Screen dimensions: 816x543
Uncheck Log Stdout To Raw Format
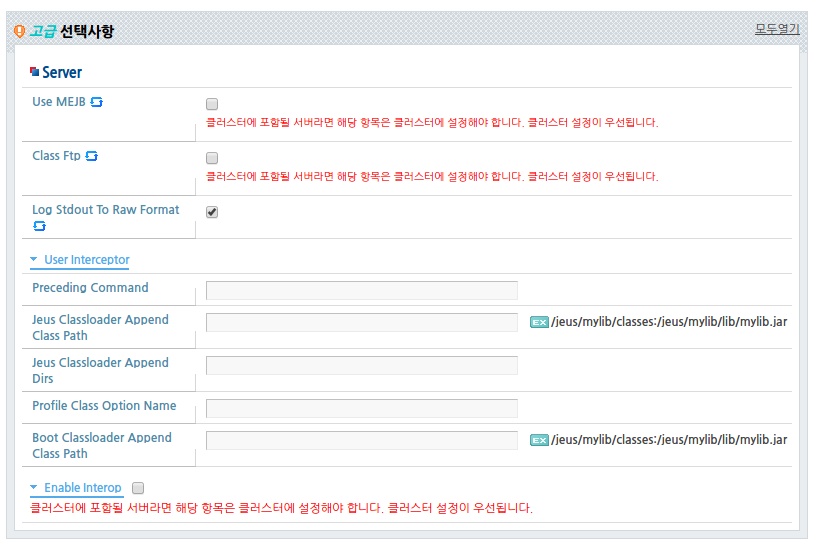tap(212, 212)
